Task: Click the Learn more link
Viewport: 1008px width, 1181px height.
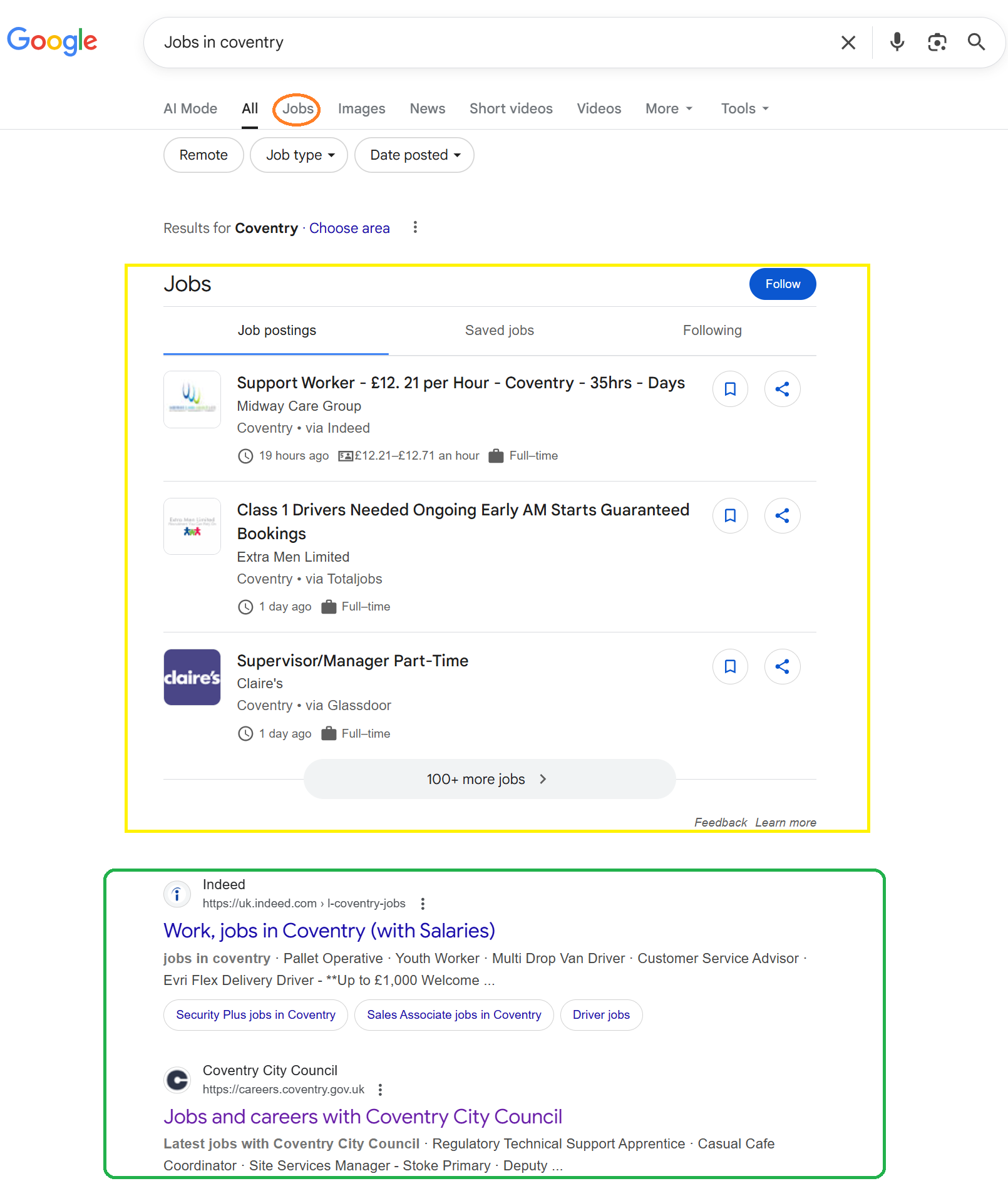Action: point(786,822)
